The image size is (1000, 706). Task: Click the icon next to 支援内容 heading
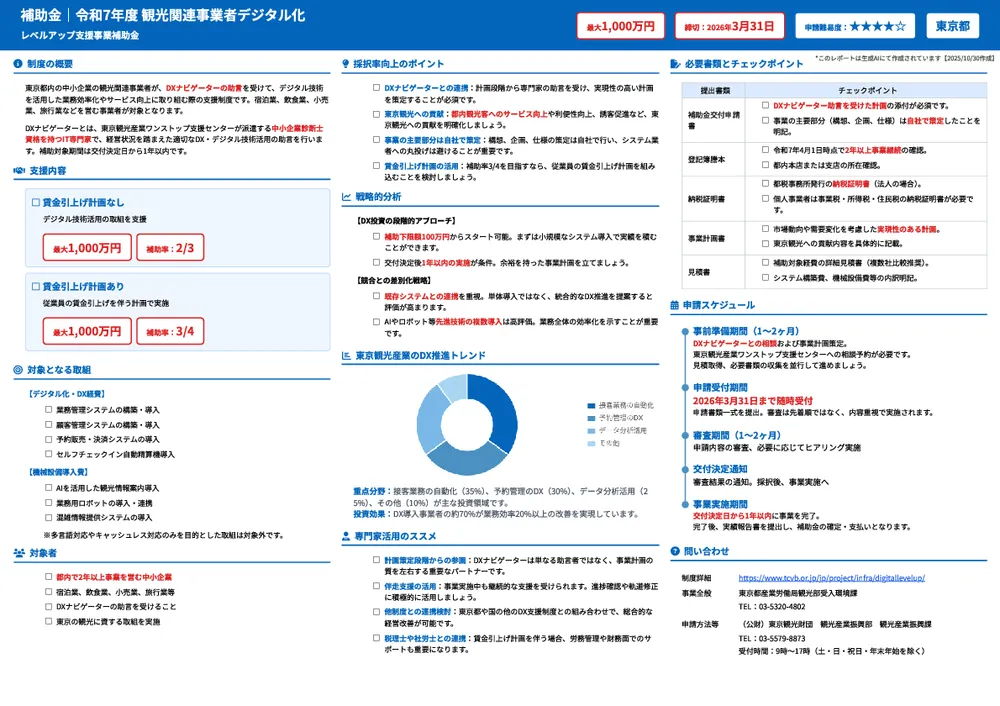[x=19, y=171]
